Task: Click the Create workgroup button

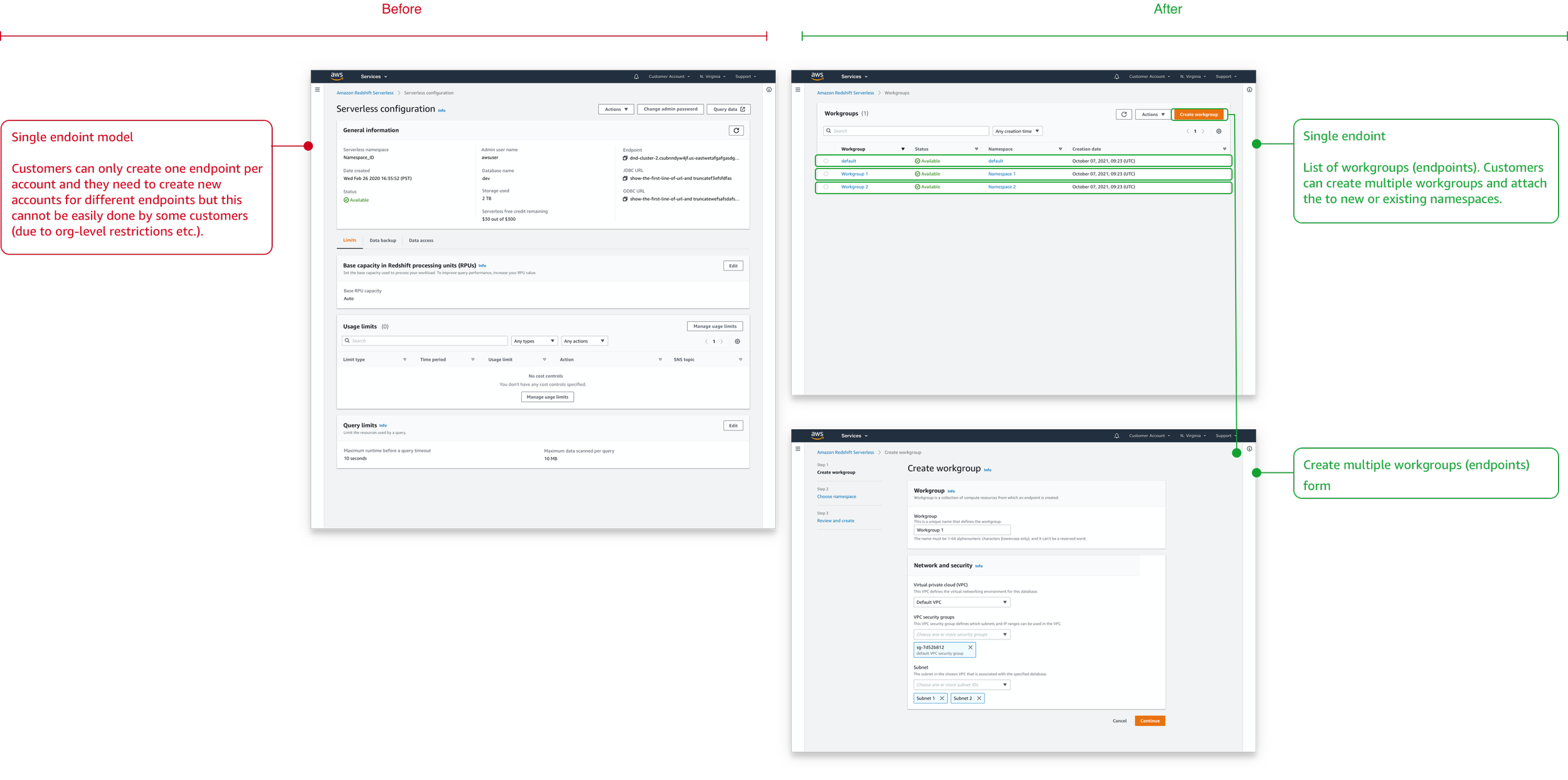Action: click(x=1198, y=114)
